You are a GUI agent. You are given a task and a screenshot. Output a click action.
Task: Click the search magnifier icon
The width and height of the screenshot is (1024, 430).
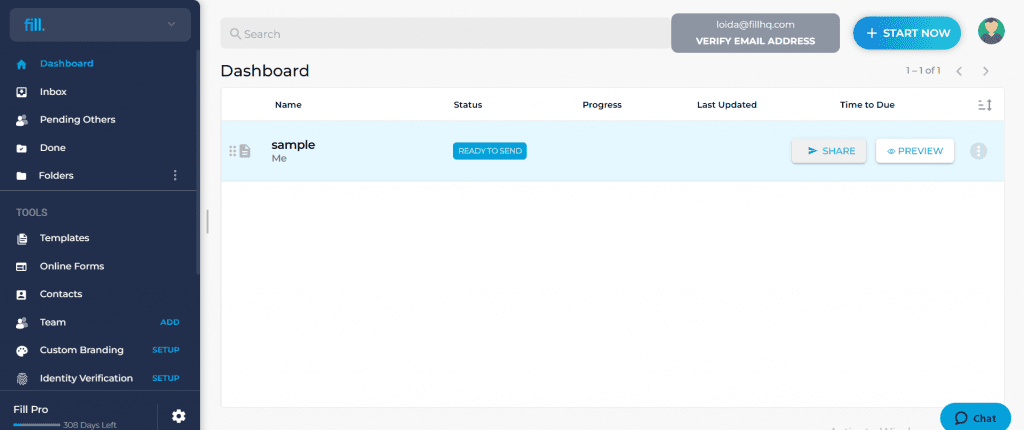point(236,34)
